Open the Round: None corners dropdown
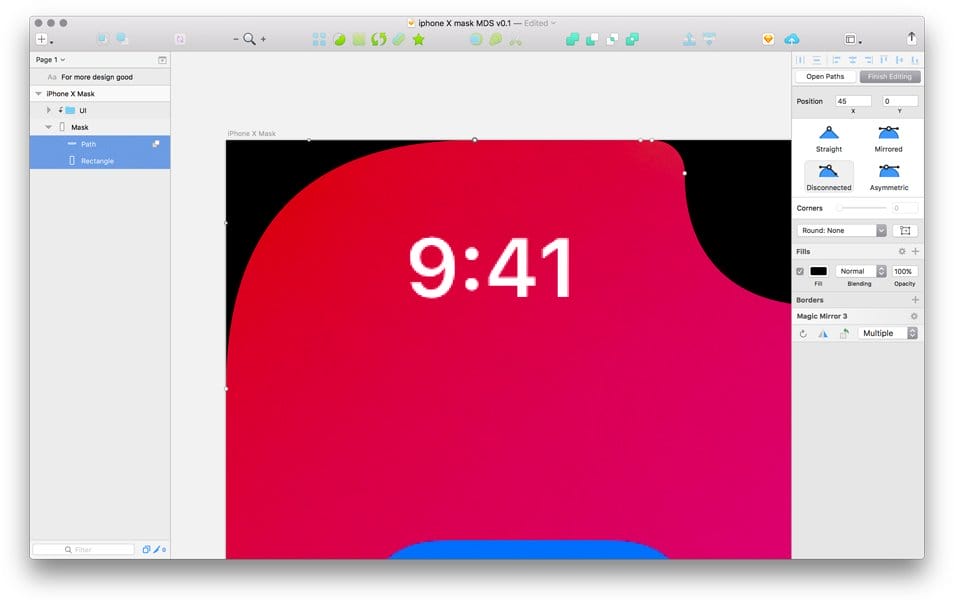954x600 pixels. tap(841, 230)
